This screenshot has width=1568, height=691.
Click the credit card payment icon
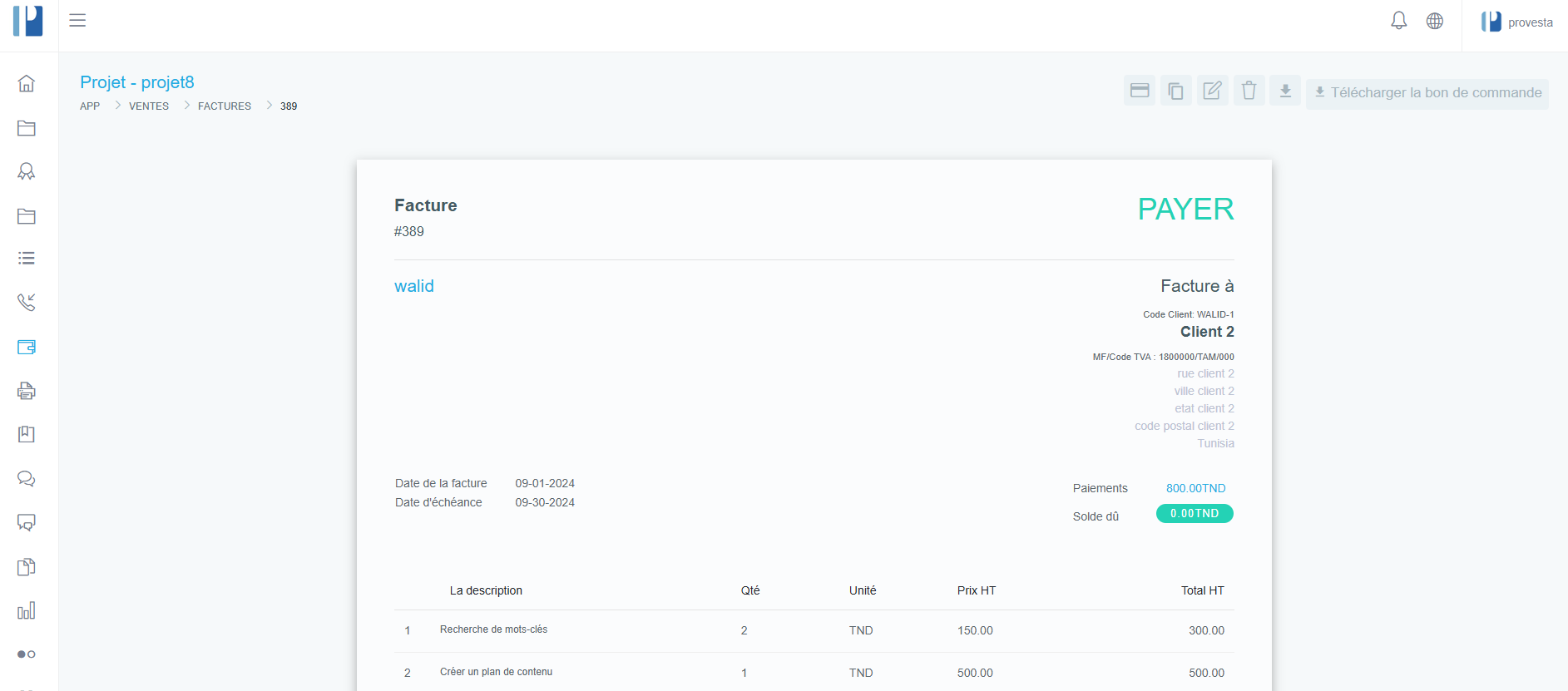pos(1140,91)
